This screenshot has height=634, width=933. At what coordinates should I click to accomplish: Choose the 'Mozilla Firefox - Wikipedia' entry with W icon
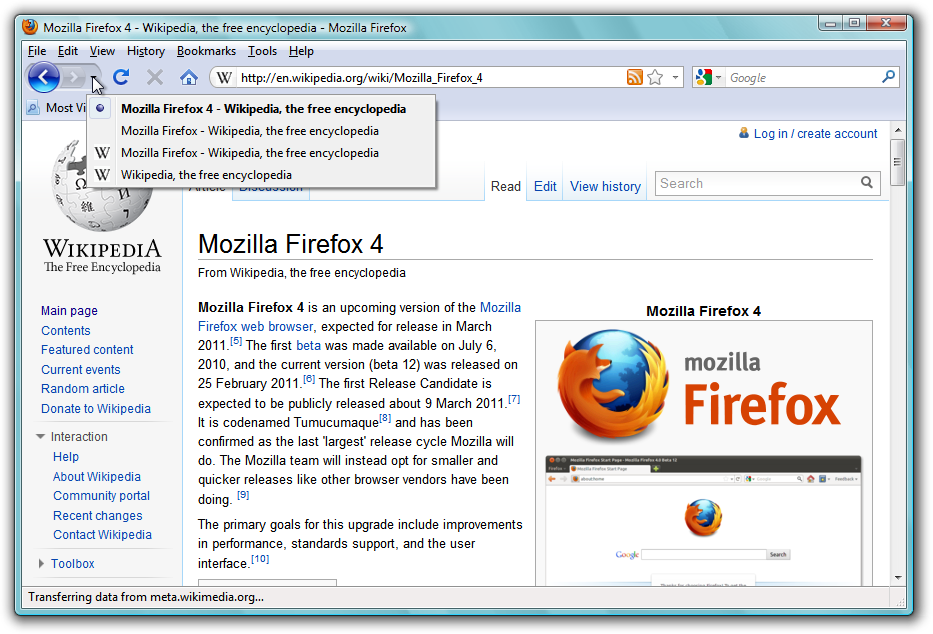coord(262,153)
